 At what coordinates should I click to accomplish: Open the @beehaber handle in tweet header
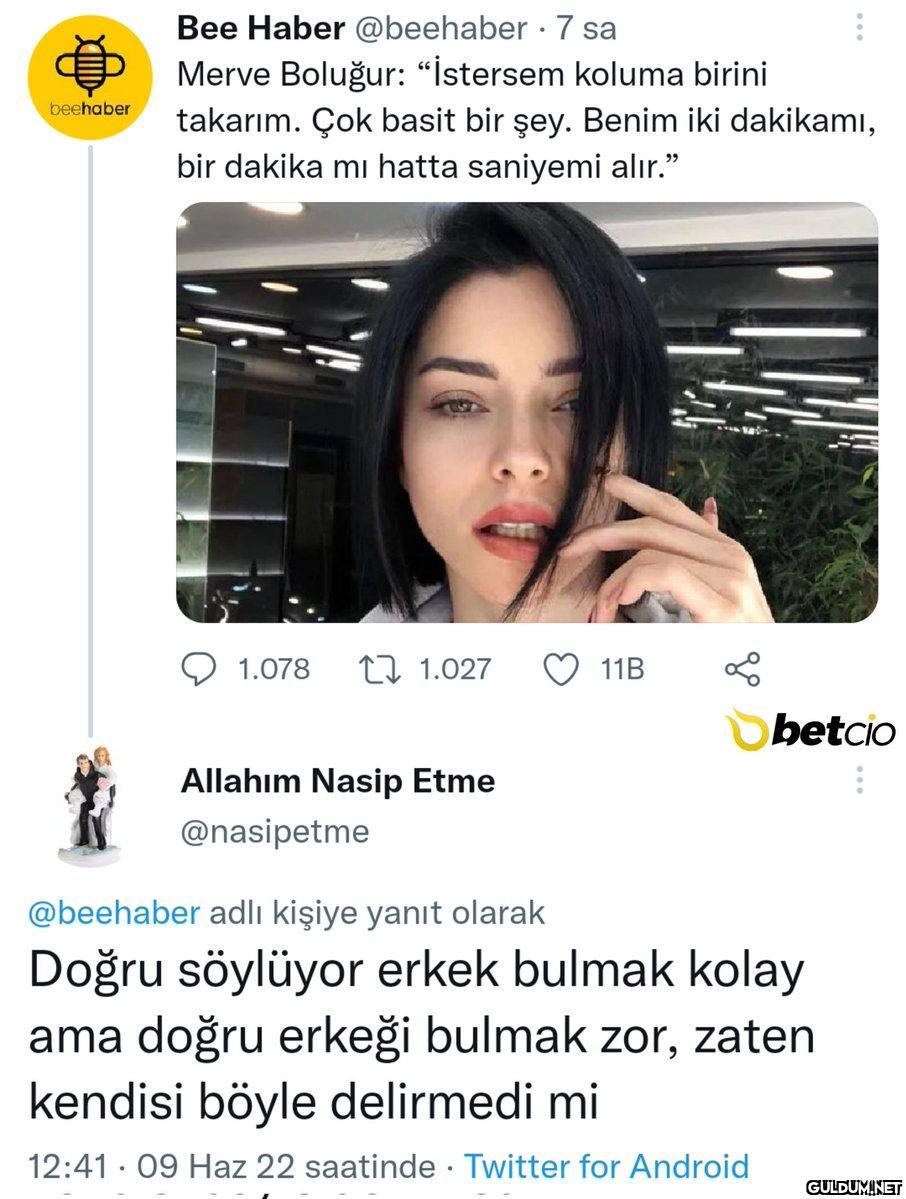click(440, 28)
